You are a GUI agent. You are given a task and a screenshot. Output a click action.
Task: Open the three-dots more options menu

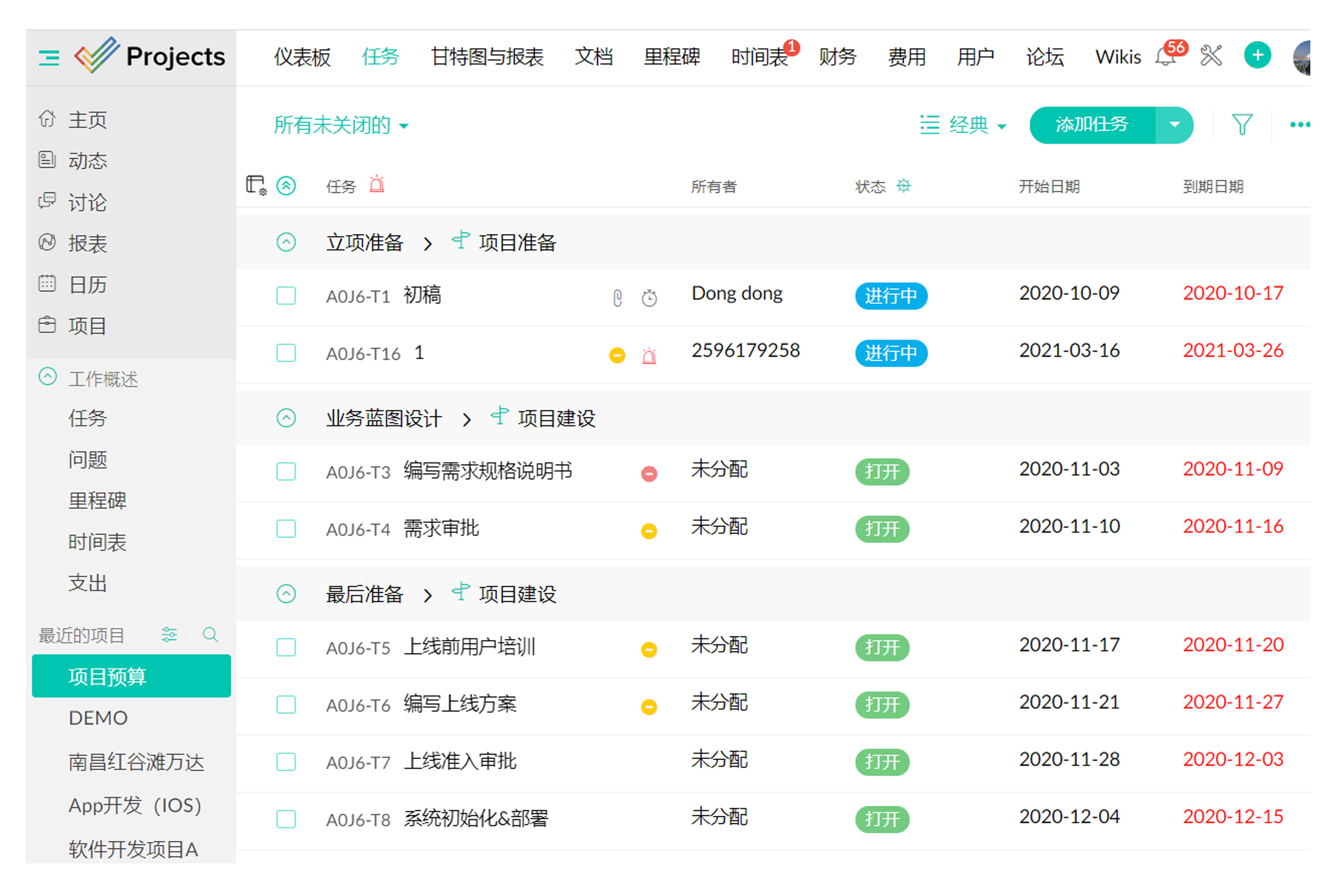(1298, 125)
